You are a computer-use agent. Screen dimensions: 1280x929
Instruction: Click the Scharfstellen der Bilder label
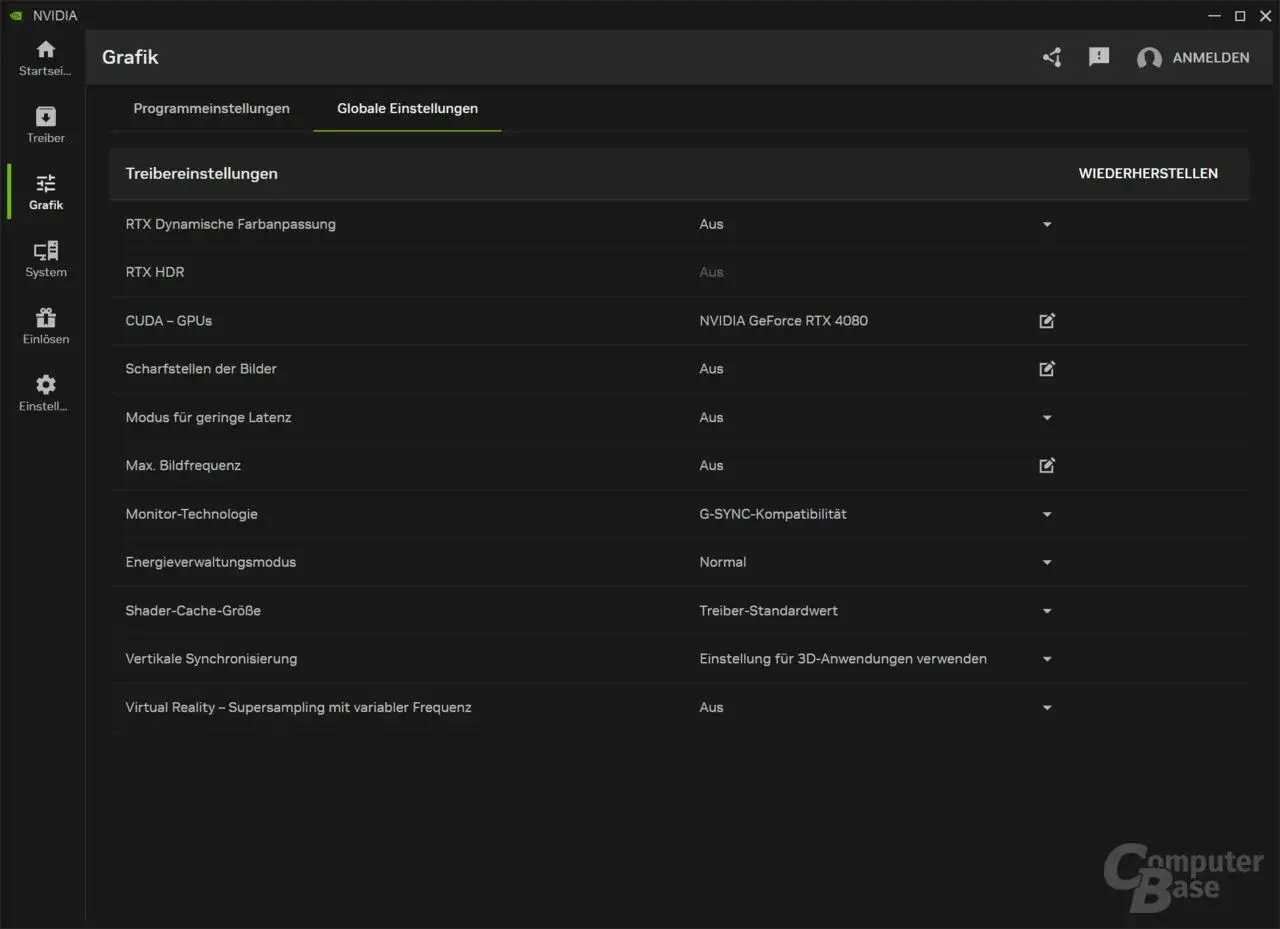coord(201,369)
